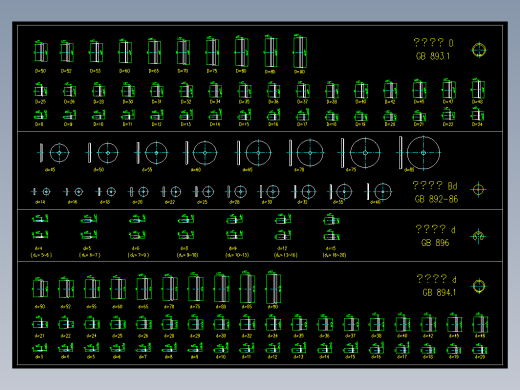Pick the upper d=4 block in GB 896
Image resolution: width=520 pixels, height=390 pixels.
[x=40, y=219]
